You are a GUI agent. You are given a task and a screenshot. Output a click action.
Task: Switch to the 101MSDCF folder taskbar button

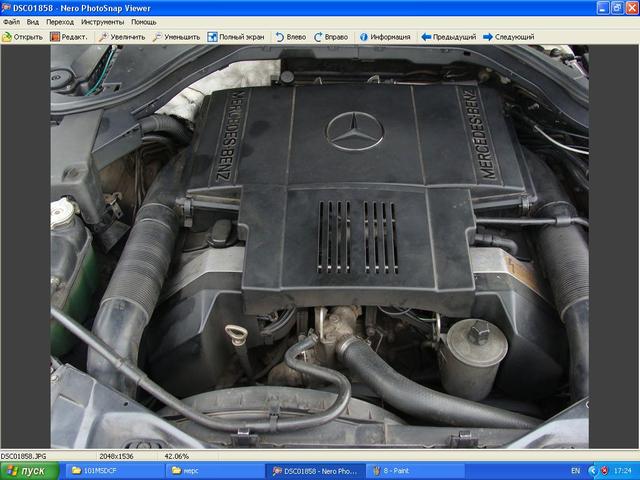tap(115, 471)
